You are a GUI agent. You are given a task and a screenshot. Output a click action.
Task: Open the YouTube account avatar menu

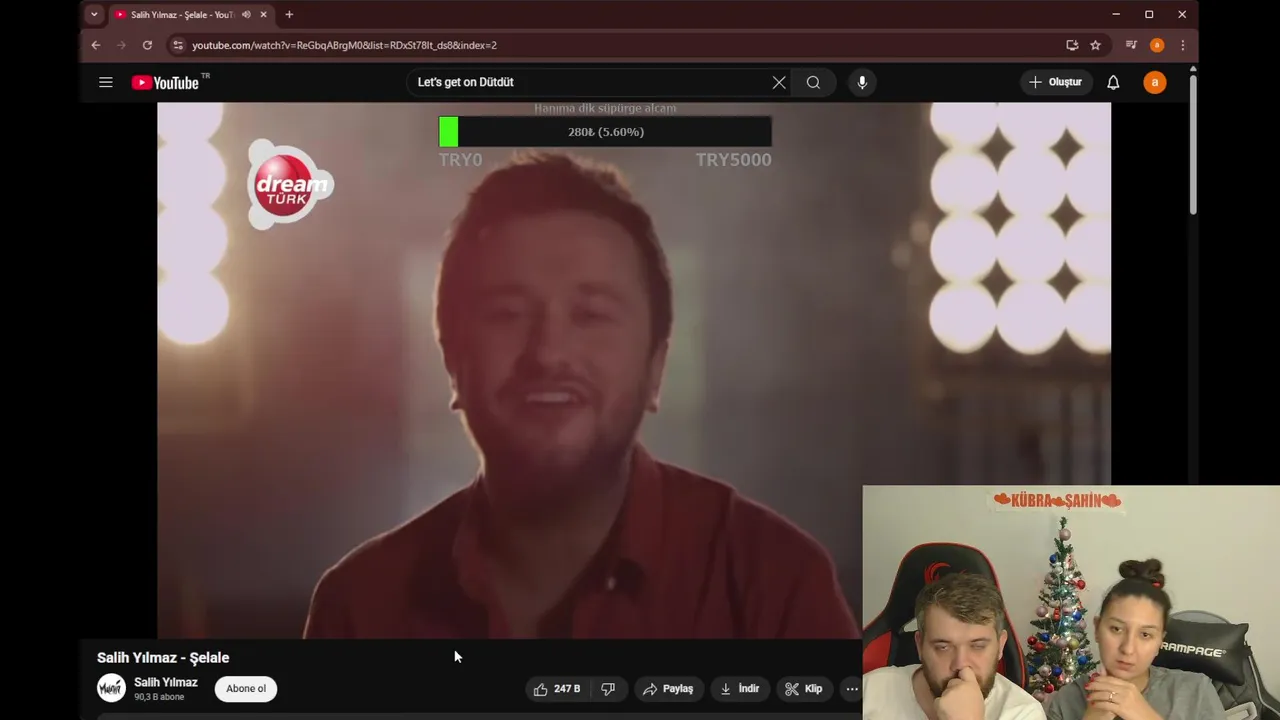coord(1155,82)
